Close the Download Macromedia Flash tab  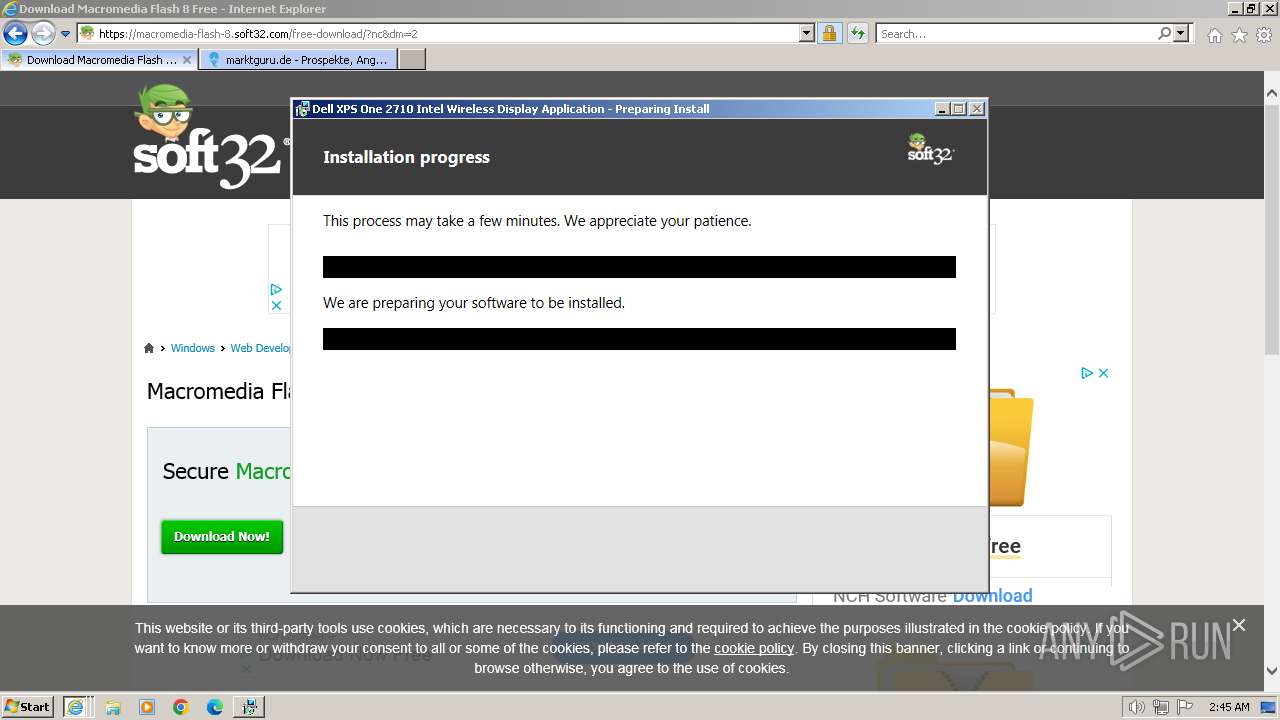tap(187, 60)
